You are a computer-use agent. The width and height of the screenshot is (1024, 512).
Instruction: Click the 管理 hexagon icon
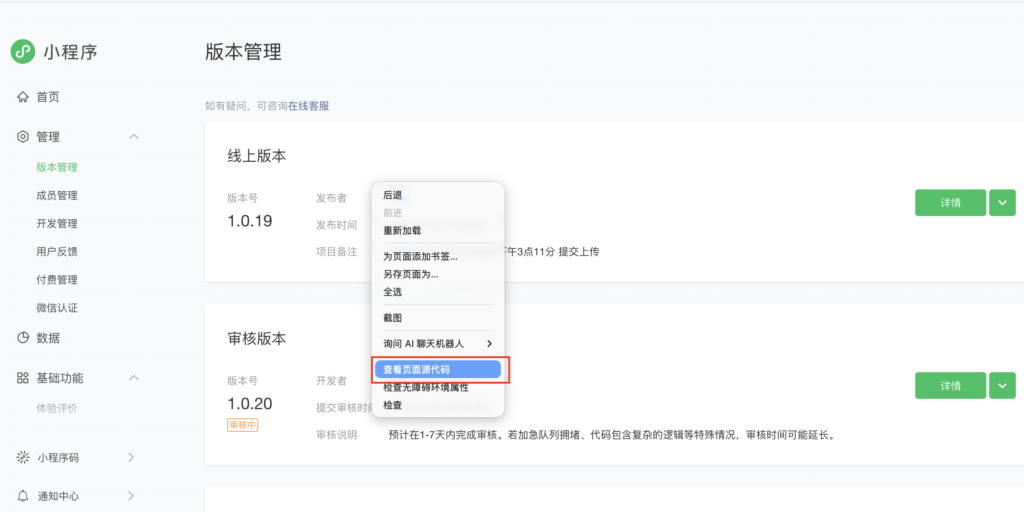click(23, 137)
